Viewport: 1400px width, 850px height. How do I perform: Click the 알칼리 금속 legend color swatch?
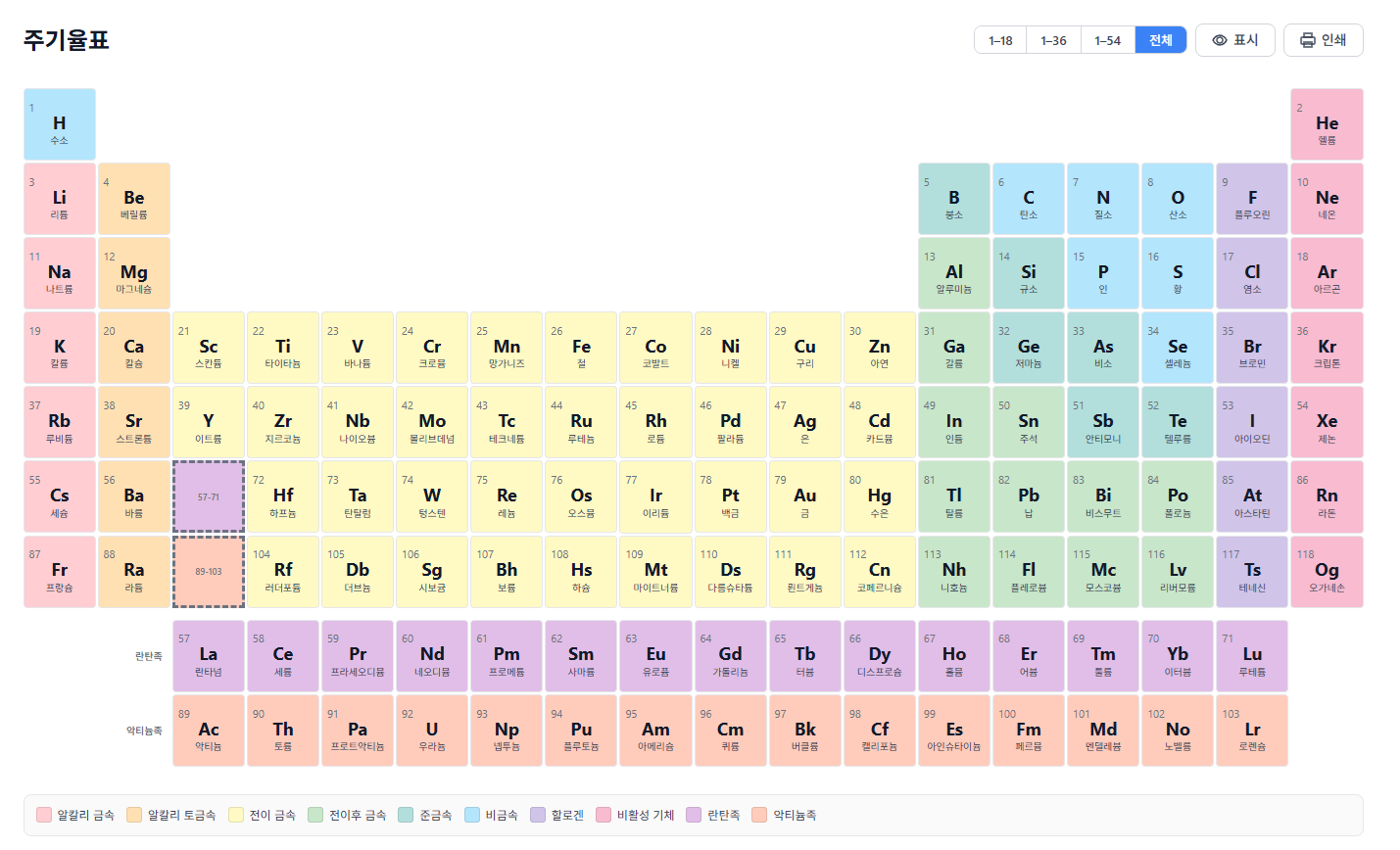point(42,814)
